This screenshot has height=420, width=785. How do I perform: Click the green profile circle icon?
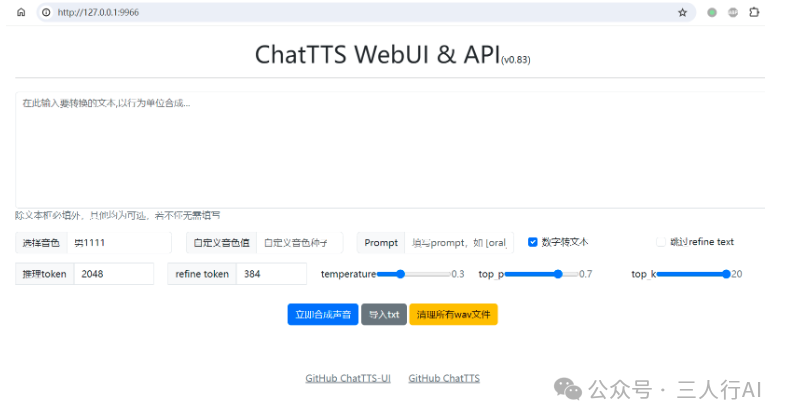(x=712, y=12)
